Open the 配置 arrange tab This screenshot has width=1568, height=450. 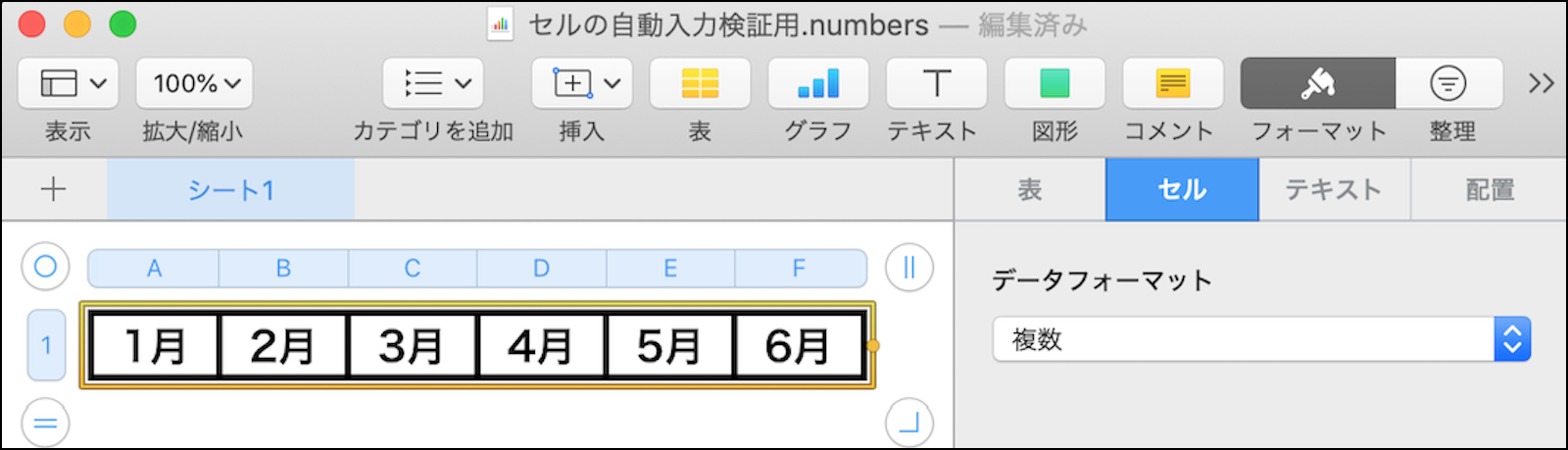[x=1490, y=189]
